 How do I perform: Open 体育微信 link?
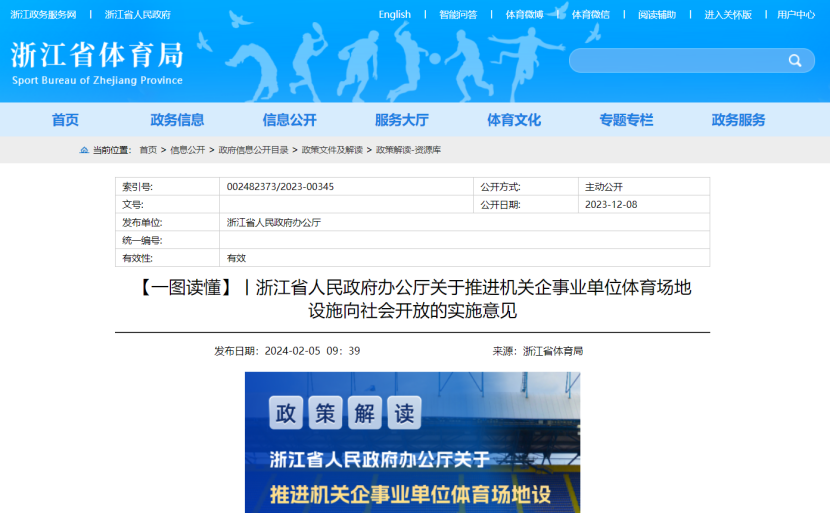tap(590, 15)
